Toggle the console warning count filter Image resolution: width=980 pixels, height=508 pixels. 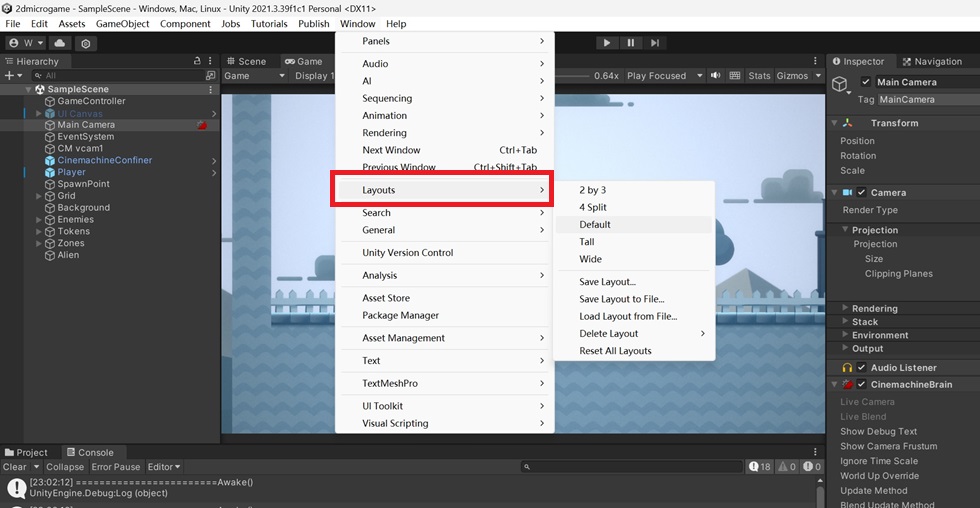[x=787, y=467]
